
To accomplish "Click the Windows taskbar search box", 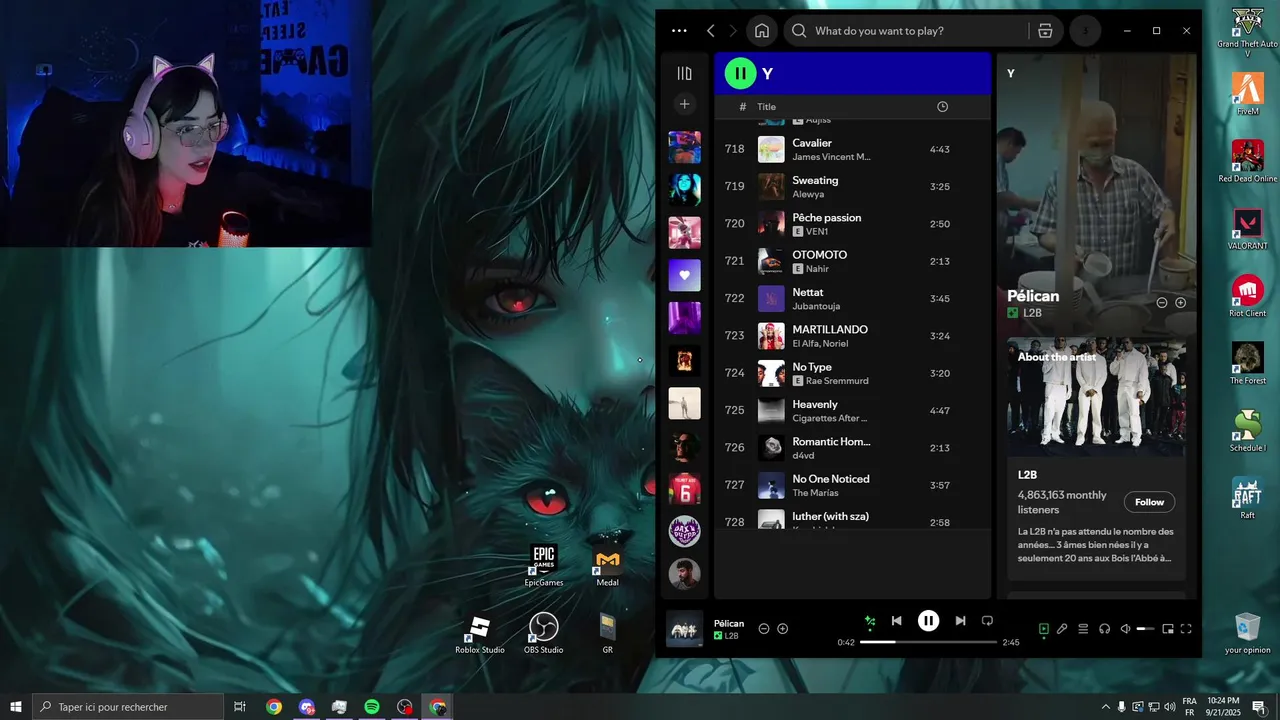I will click(x=128, y=707).
